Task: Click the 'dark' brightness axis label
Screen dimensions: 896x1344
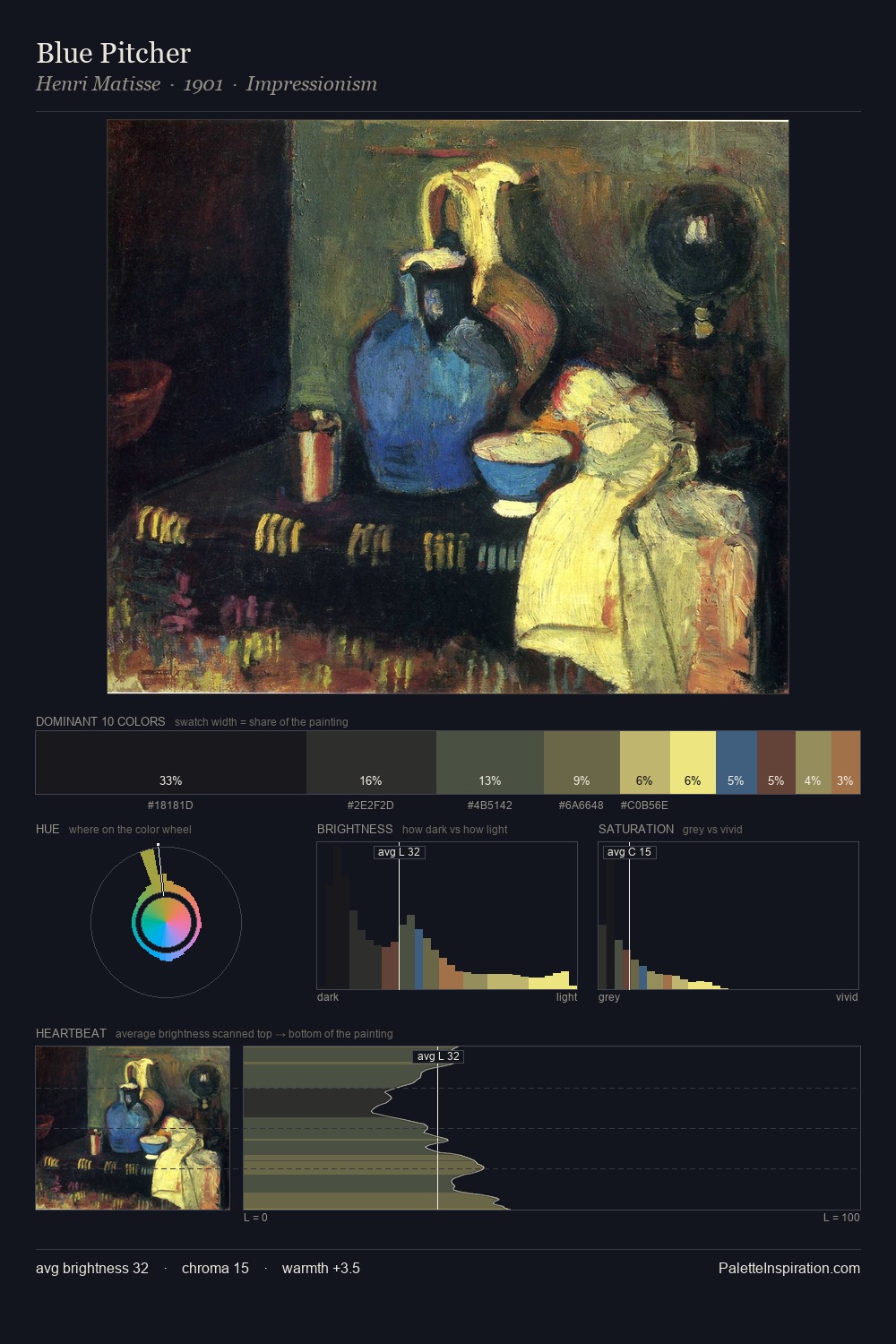Action: [328, 997]
